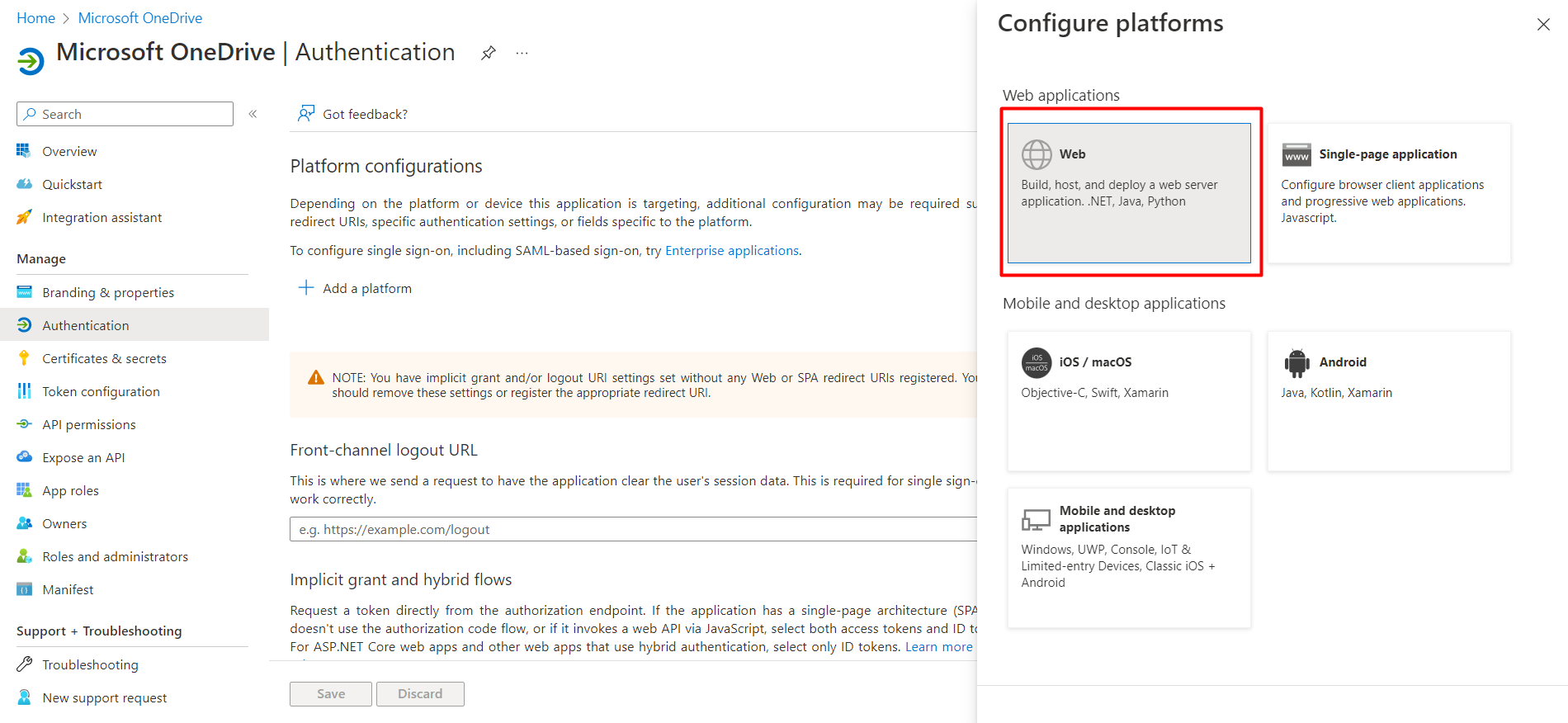The width and height of the screenshot is (1568, 723).
Task: Open the Enterprise applications link
Action: point(732,250)
